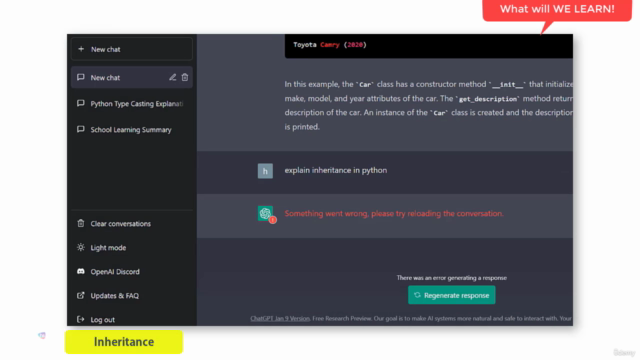
Task: Click the __init__ code term in the explanation
Action: [x=507, y=84]
